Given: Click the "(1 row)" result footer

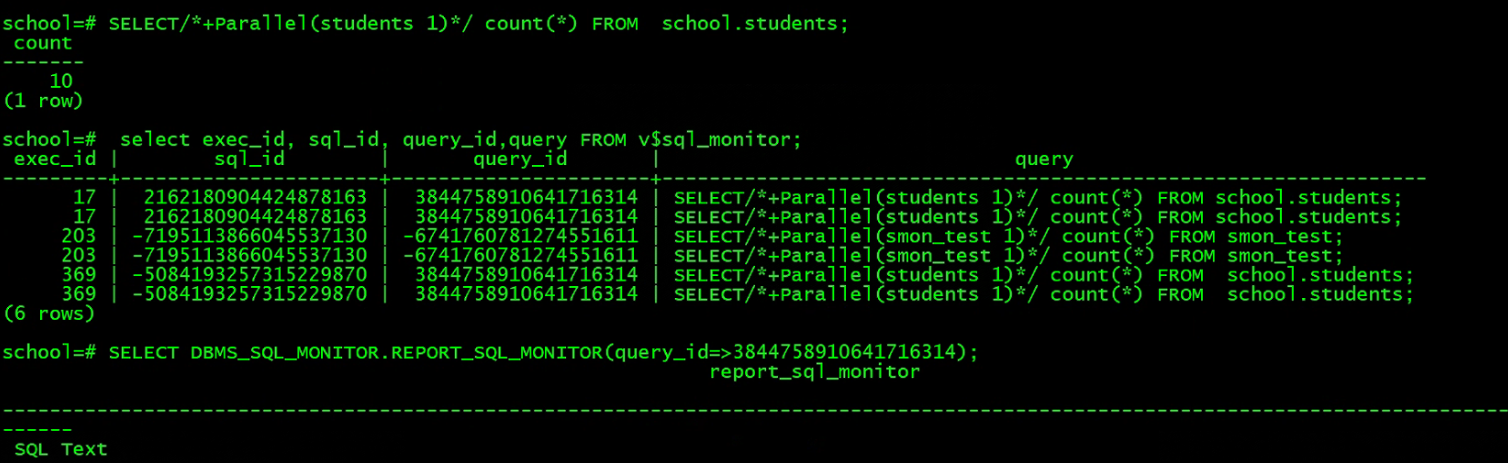Looking at the screenshot, I should (44, 101).
